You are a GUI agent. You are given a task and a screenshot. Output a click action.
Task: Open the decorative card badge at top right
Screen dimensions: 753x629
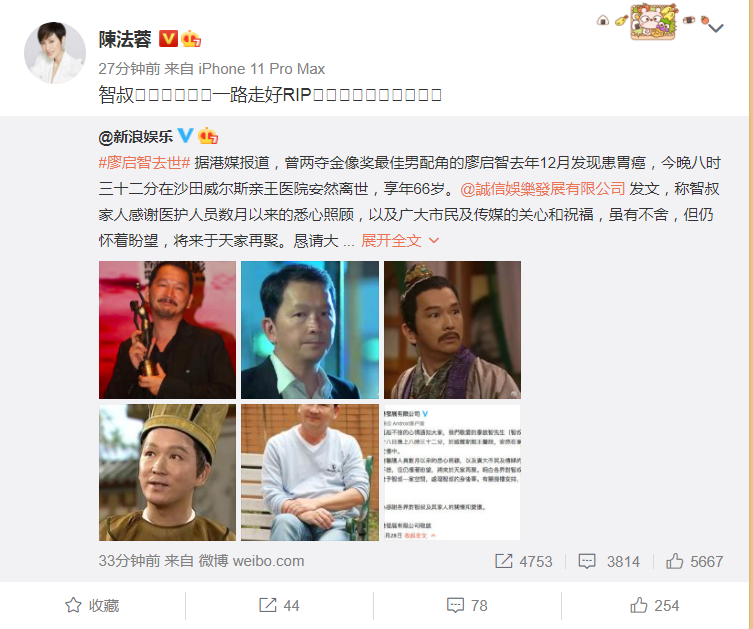653,21
